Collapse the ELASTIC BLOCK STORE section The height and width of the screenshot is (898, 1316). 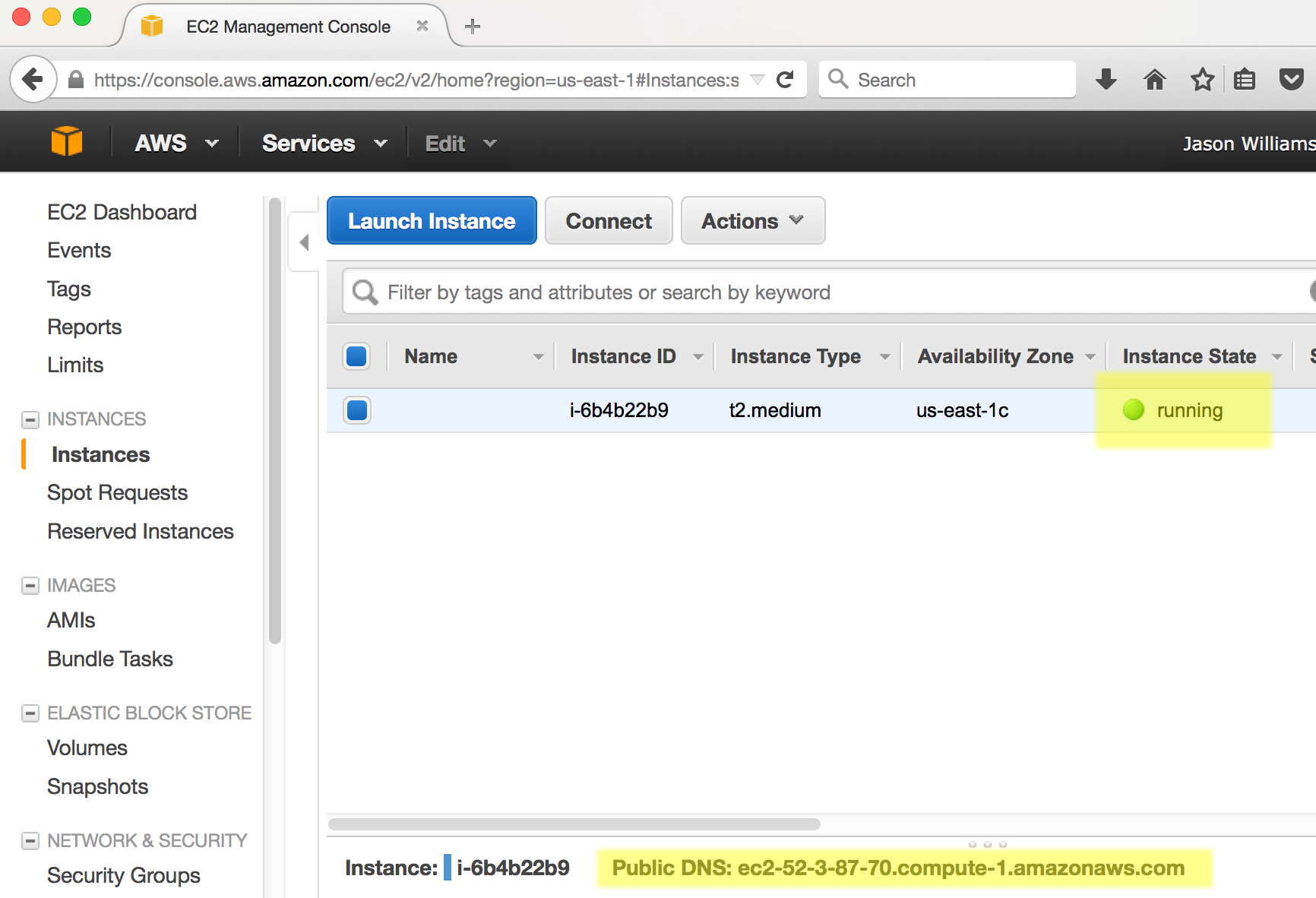click(x=30, y=713)
